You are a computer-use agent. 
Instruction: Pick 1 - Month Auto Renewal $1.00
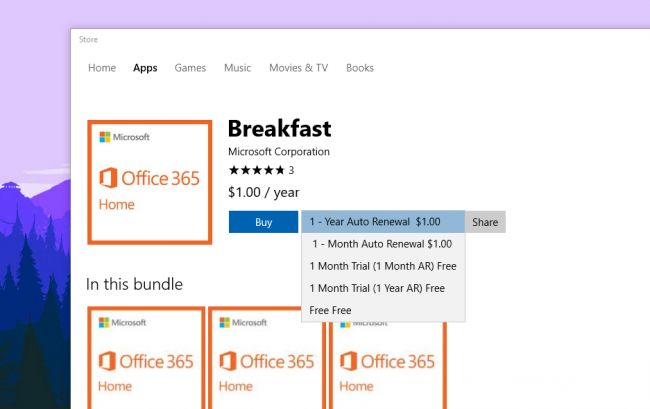[x=383, y=244]
